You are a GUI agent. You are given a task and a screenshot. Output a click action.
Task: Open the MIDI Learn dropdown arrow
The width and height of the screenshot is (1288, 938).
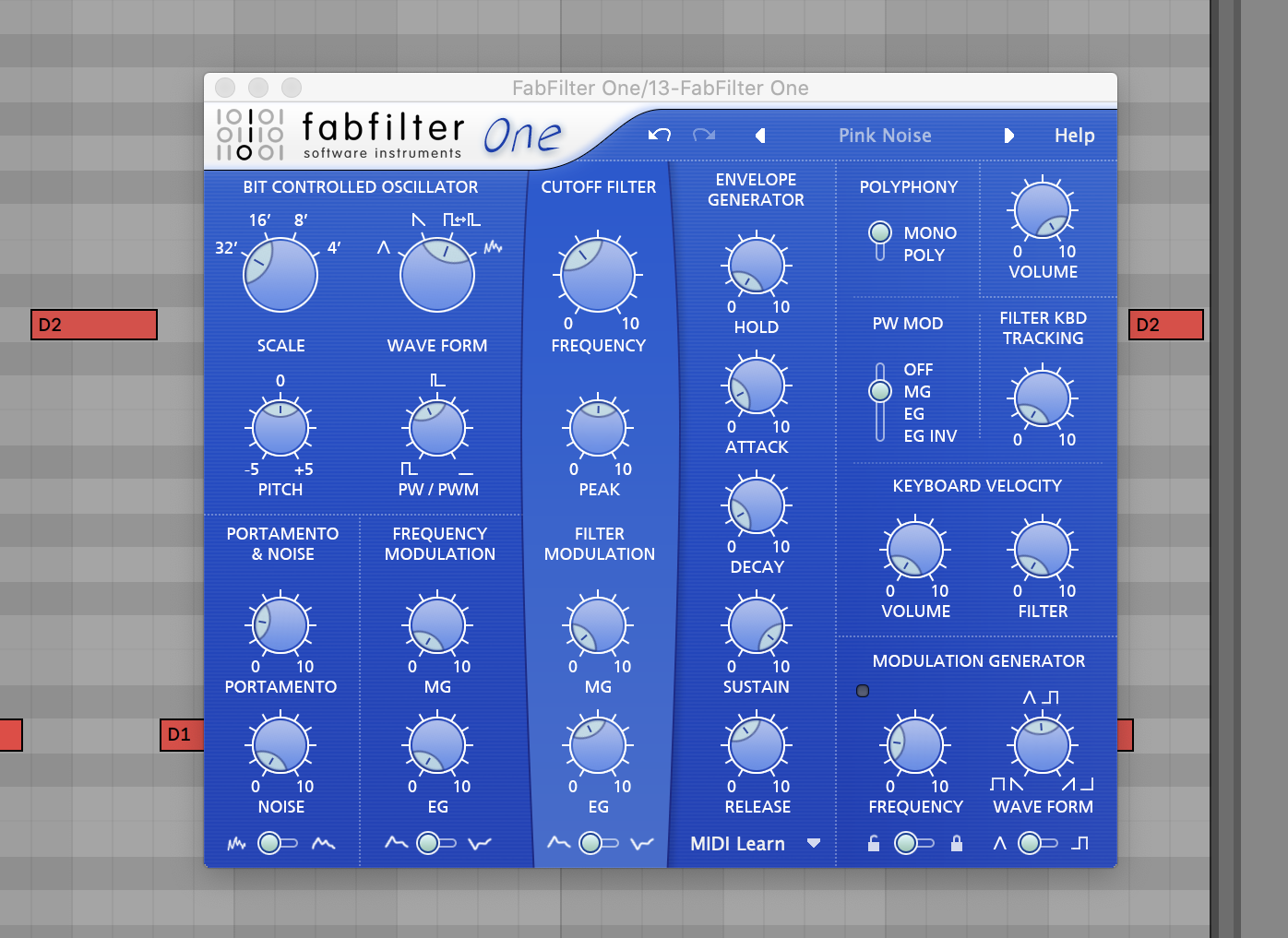813,843
